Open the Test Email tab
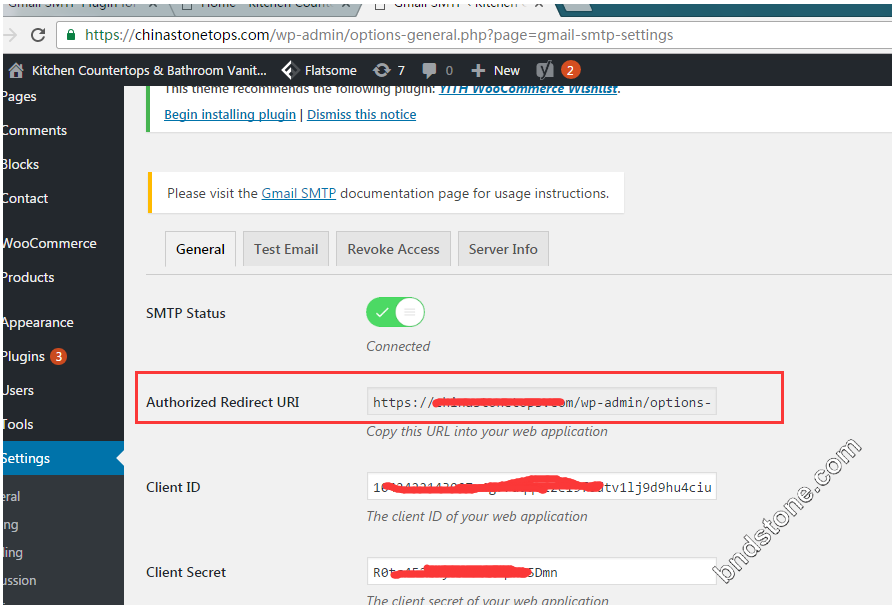895x606 pixels. 286,249
